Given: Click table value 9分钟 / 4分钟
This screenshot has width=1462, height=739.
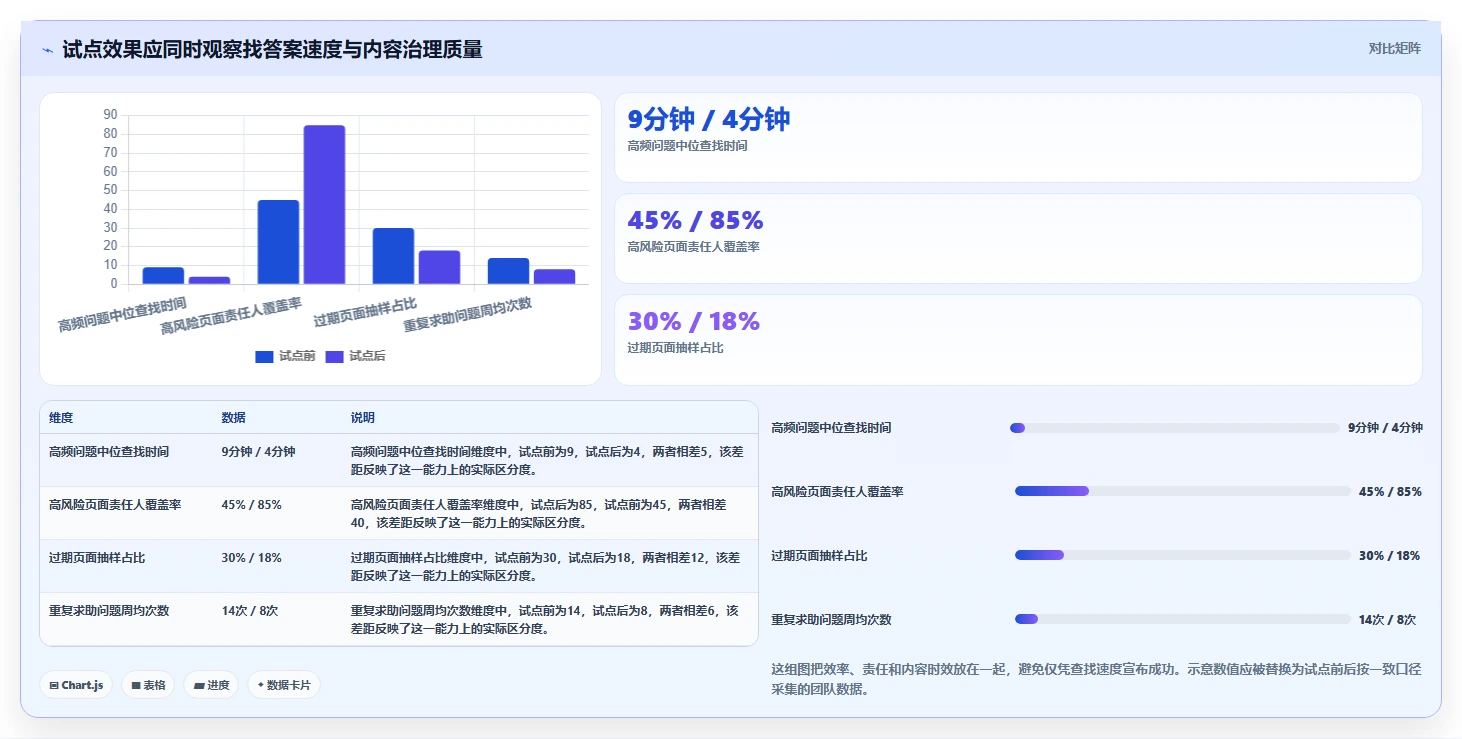Looking at the screenshot, I should [x=258, y=452].
